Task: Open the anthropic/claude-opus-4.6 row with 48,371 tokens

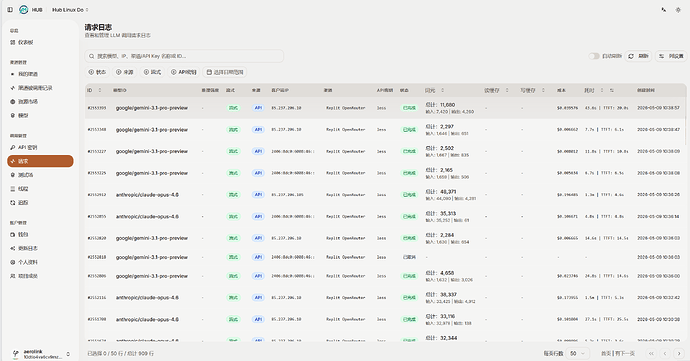Action: [x=385, y=195]
